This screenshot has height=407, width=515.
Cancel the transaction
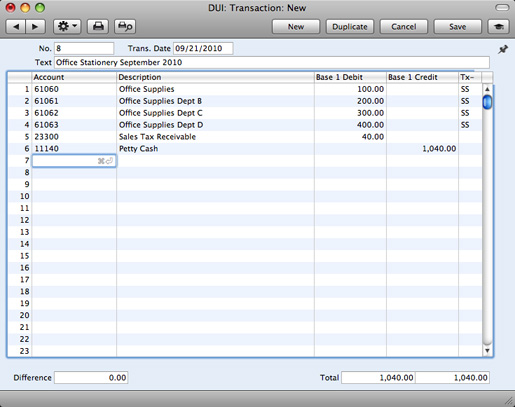coord(404,27)
